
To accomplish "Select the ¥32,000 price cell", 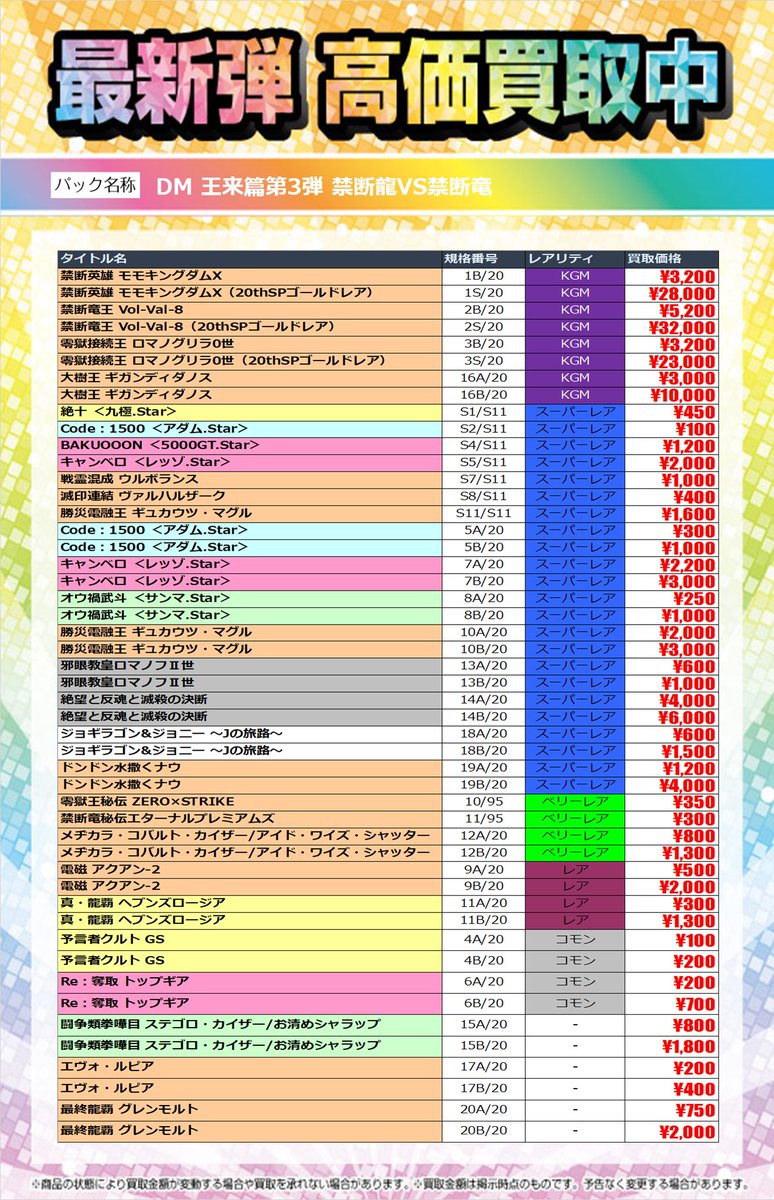I will [671, 326].
